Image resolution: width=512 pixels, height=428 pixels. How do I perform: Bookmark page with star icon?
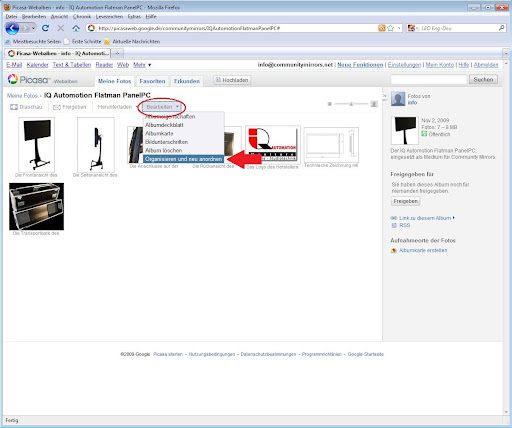click(x=391, y=28)
